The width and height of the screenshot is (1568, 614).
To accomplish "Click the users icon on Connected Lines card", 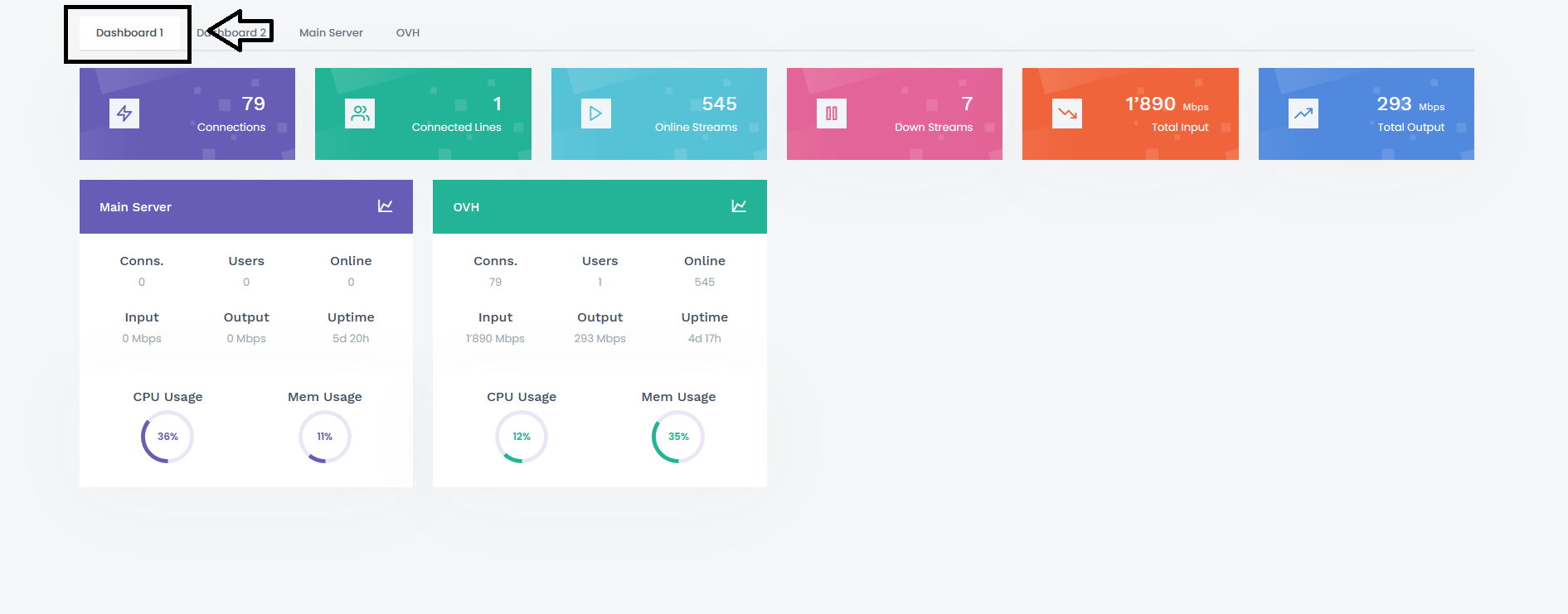I will pos(360,114).
